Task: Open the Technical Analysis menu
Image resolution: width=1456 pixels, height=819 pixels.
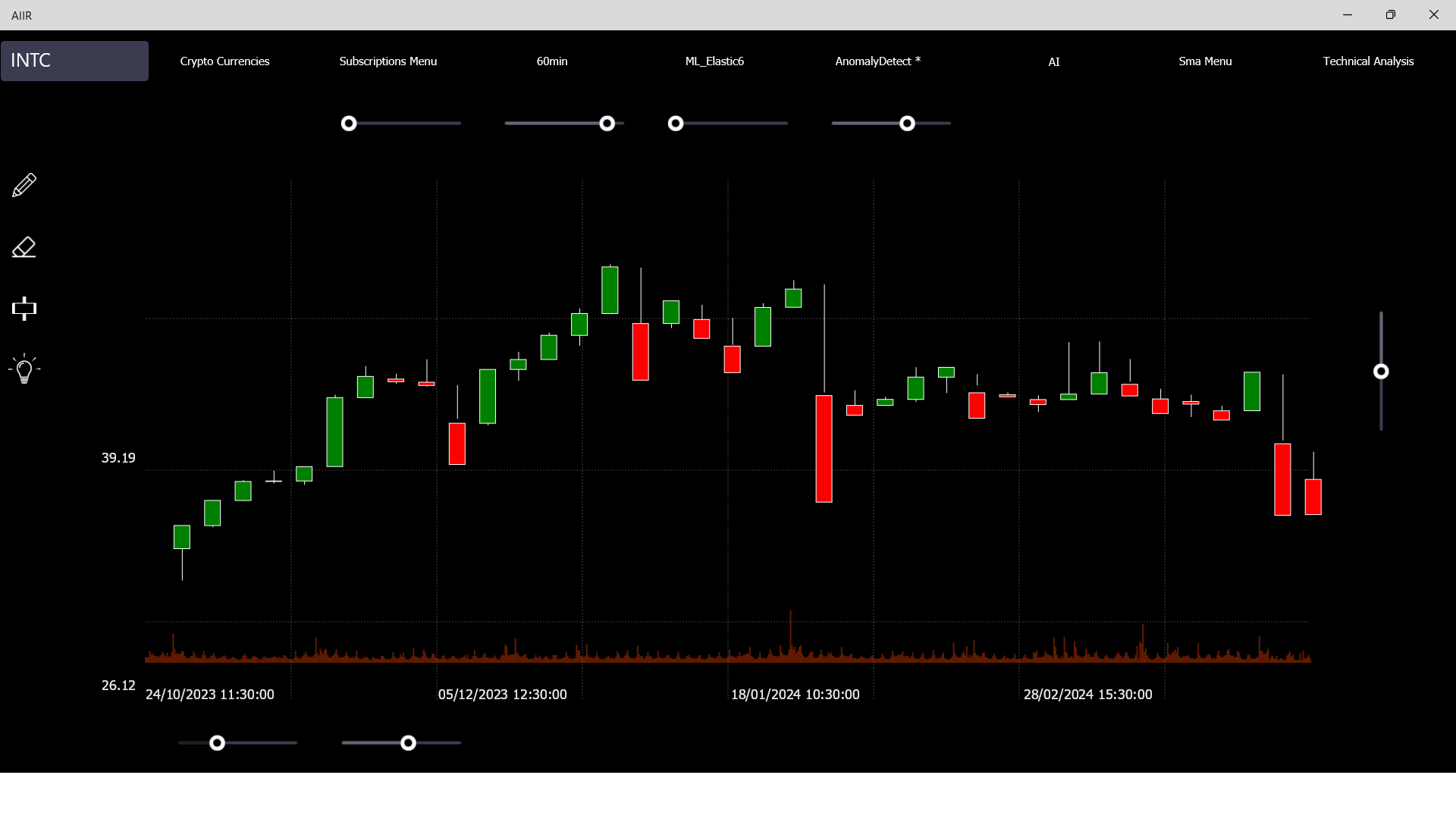Action: pyautogui.click(x=1367, y=61)
